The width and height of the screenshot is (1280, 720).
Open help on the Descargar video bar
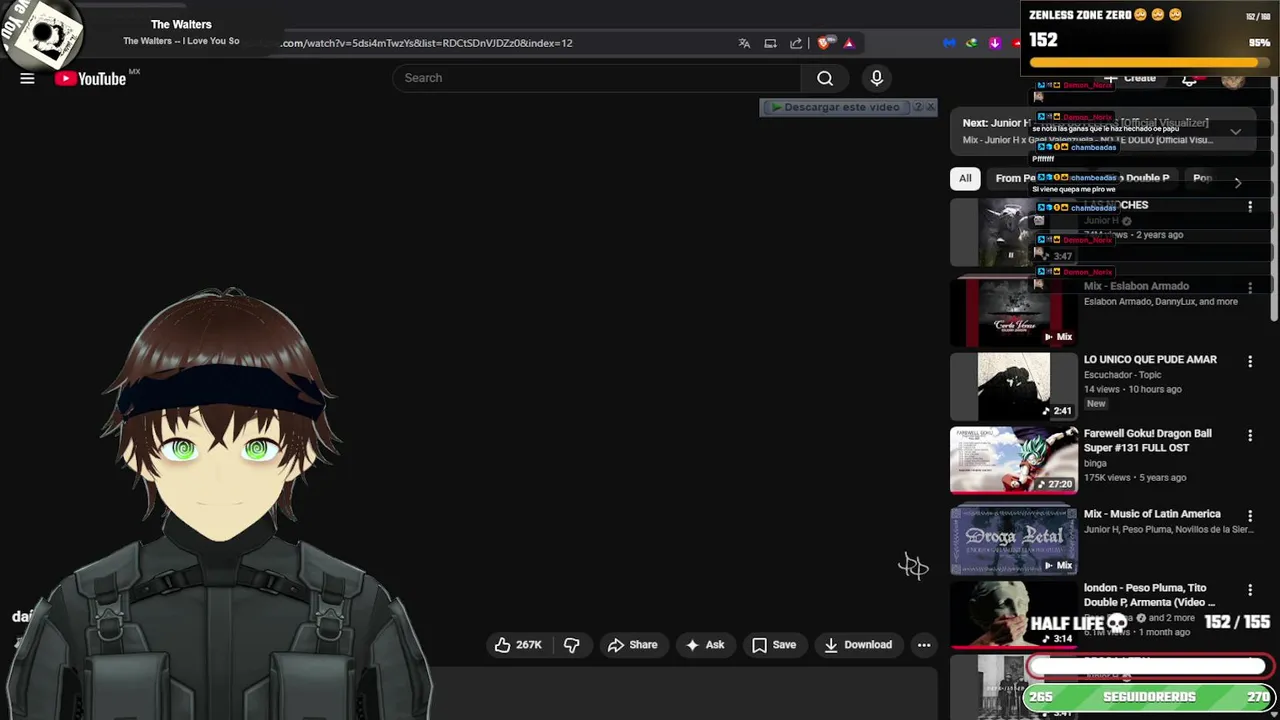[918, 107]
